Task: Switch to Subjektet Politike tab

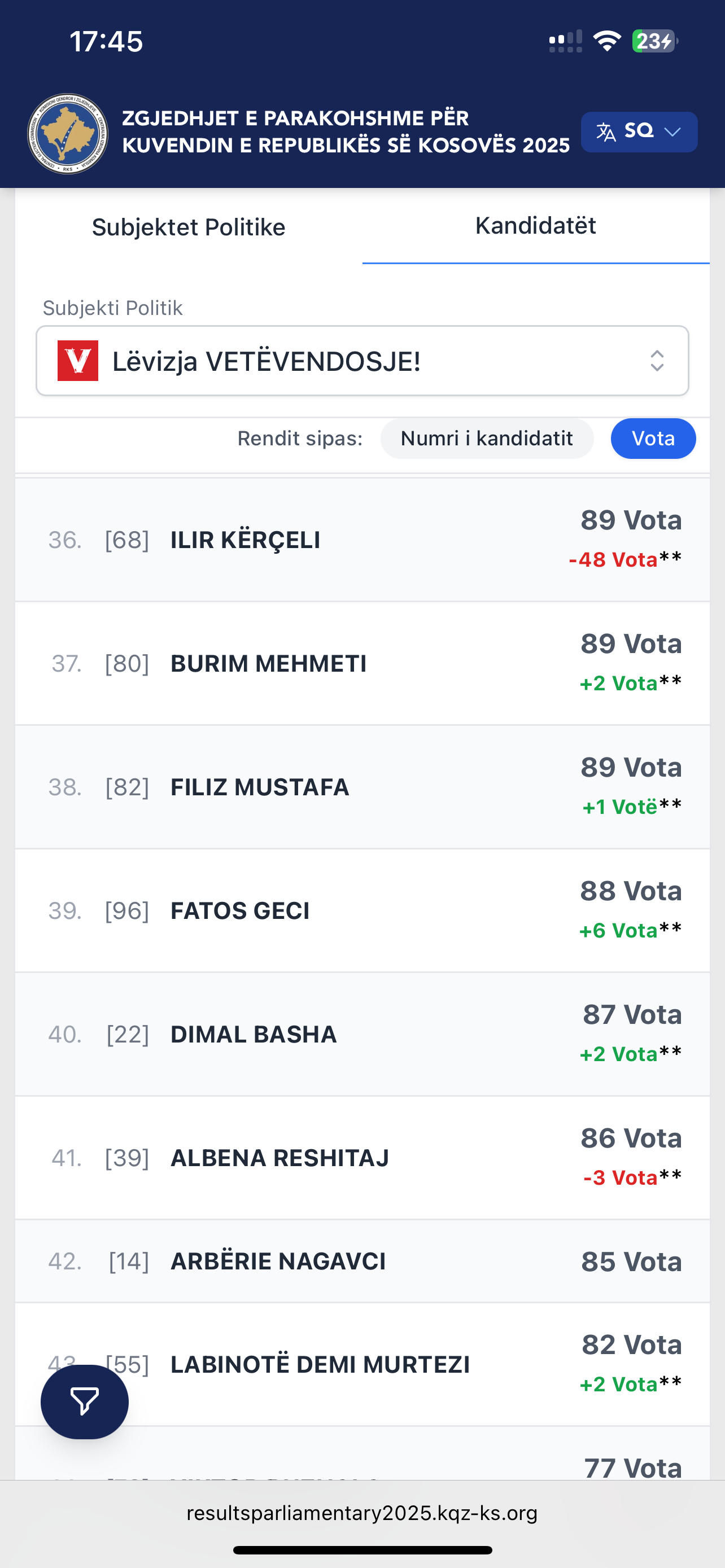Action: coord(189,227)
